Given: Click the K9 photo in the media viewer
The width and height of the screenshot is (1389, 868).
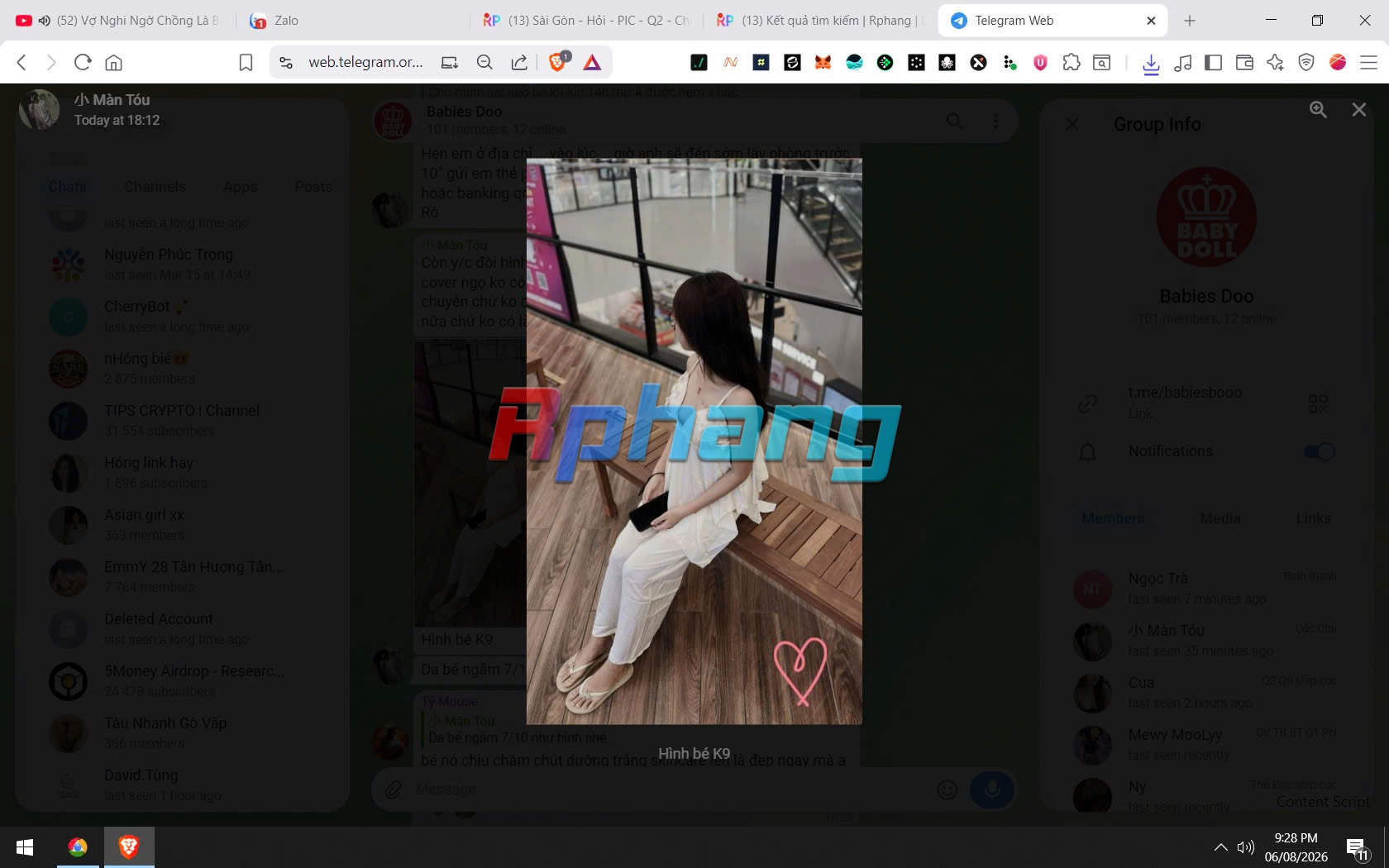Looking at the screenshot, I should tap(694, 441).
